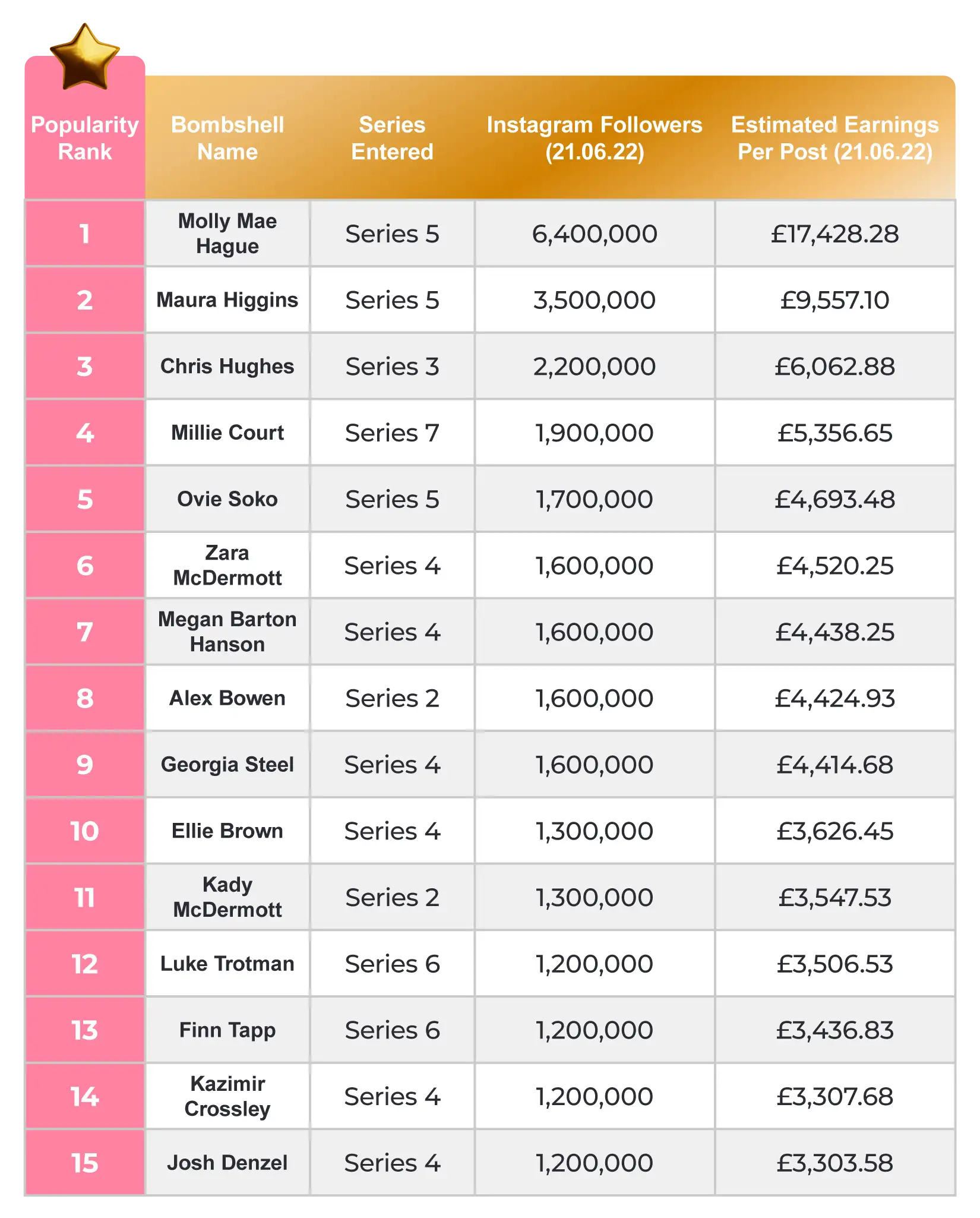Click the Bombshell Name column header
980x1218 pixels.
227,138
